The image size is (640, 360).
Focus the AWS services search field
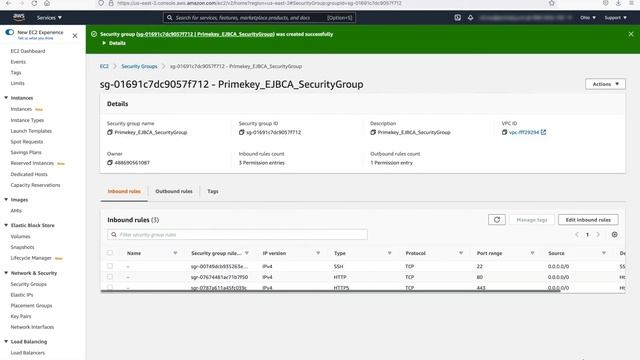pyautogui.click(x=259, y=18)
